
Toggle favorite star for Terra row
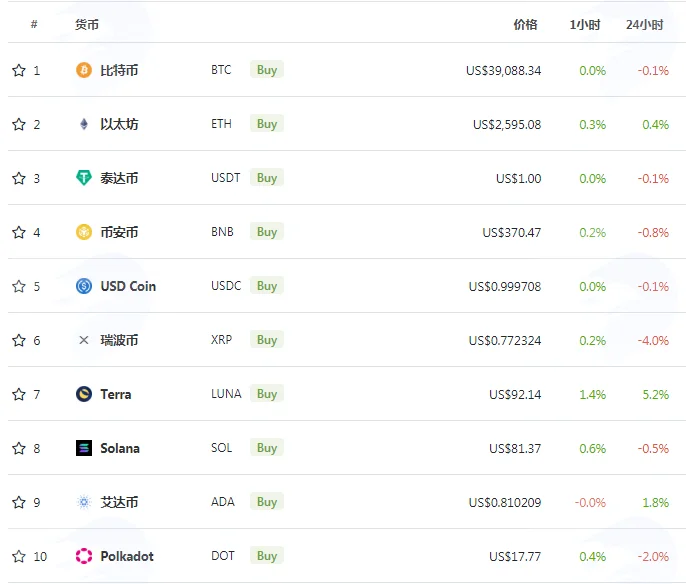(19, 394)
